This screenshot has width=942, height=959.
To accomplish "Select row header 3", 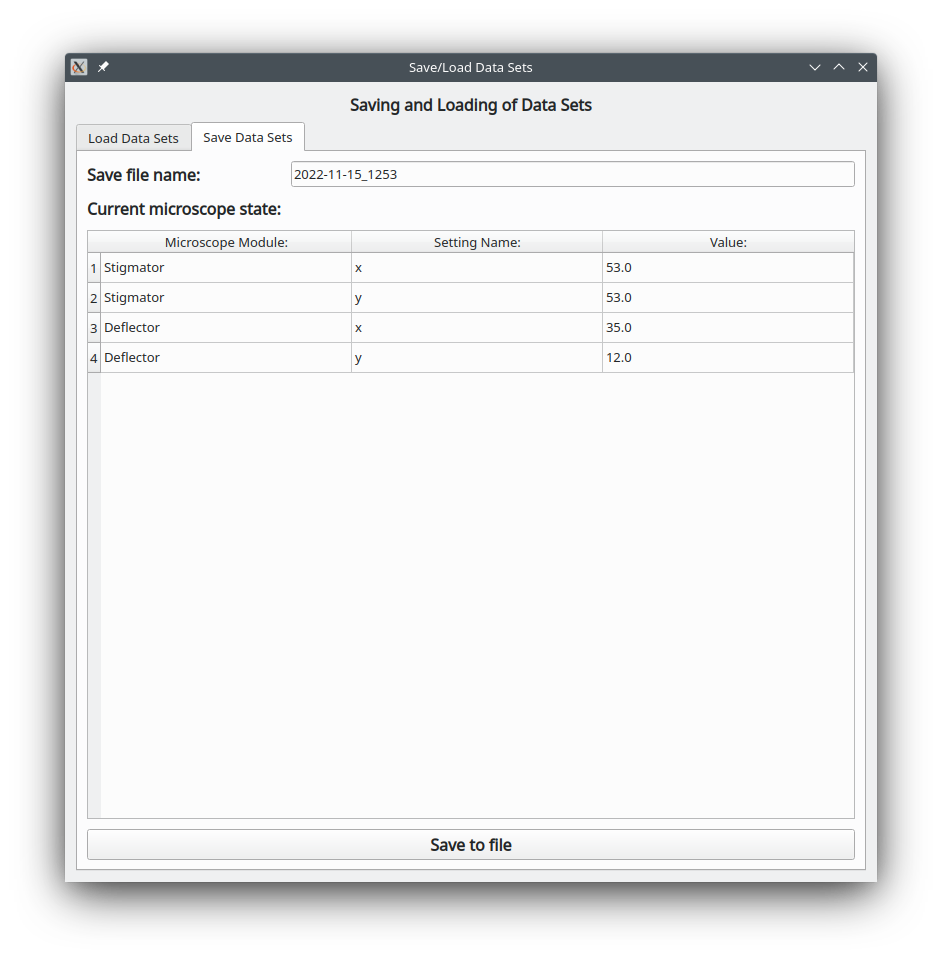I will click(x=94, y=328).
